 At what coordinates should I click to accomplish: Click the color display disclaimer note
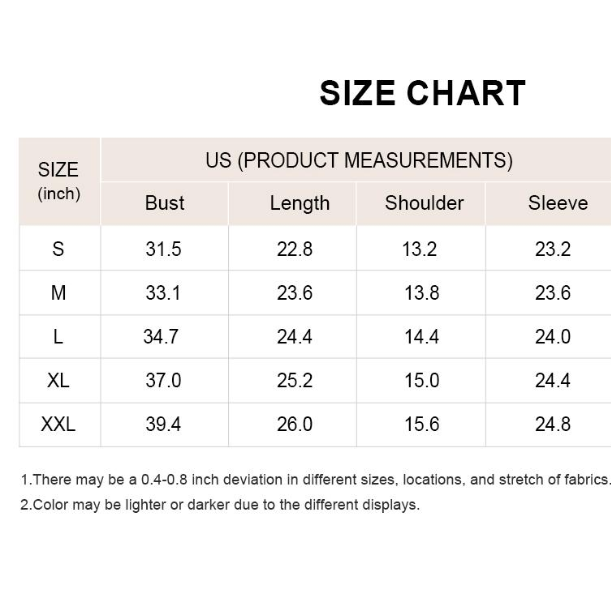tap(220, 505)
